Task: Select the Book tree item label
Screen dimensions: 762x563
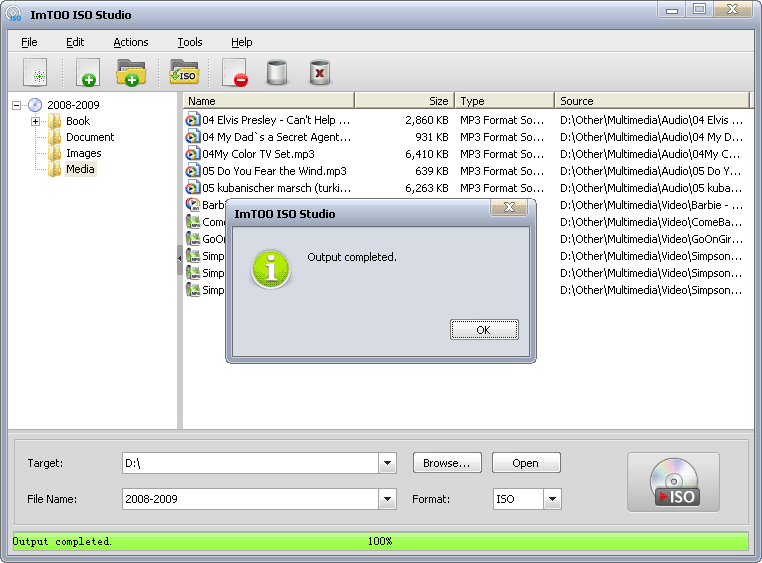Action: [x=78, y=121]
